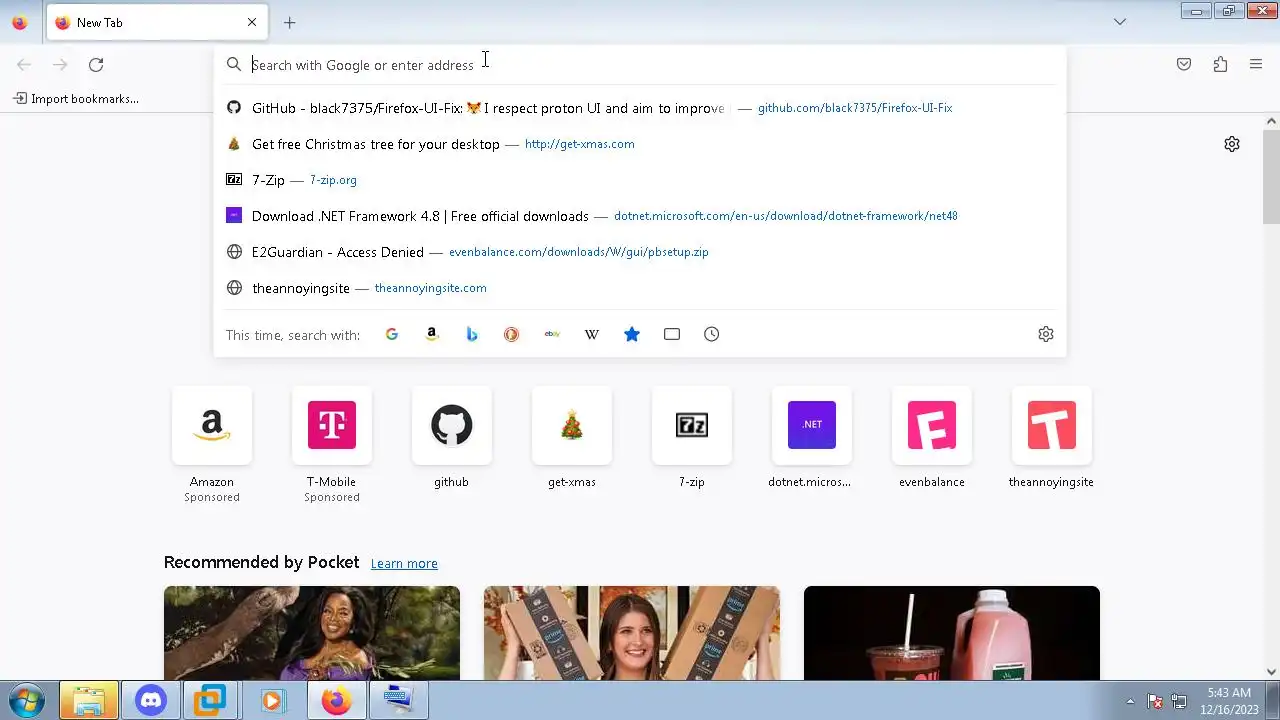Open the Extensions puzzle icon
The width and height of the screenshot is (1280, 720).
point(1220,65)
